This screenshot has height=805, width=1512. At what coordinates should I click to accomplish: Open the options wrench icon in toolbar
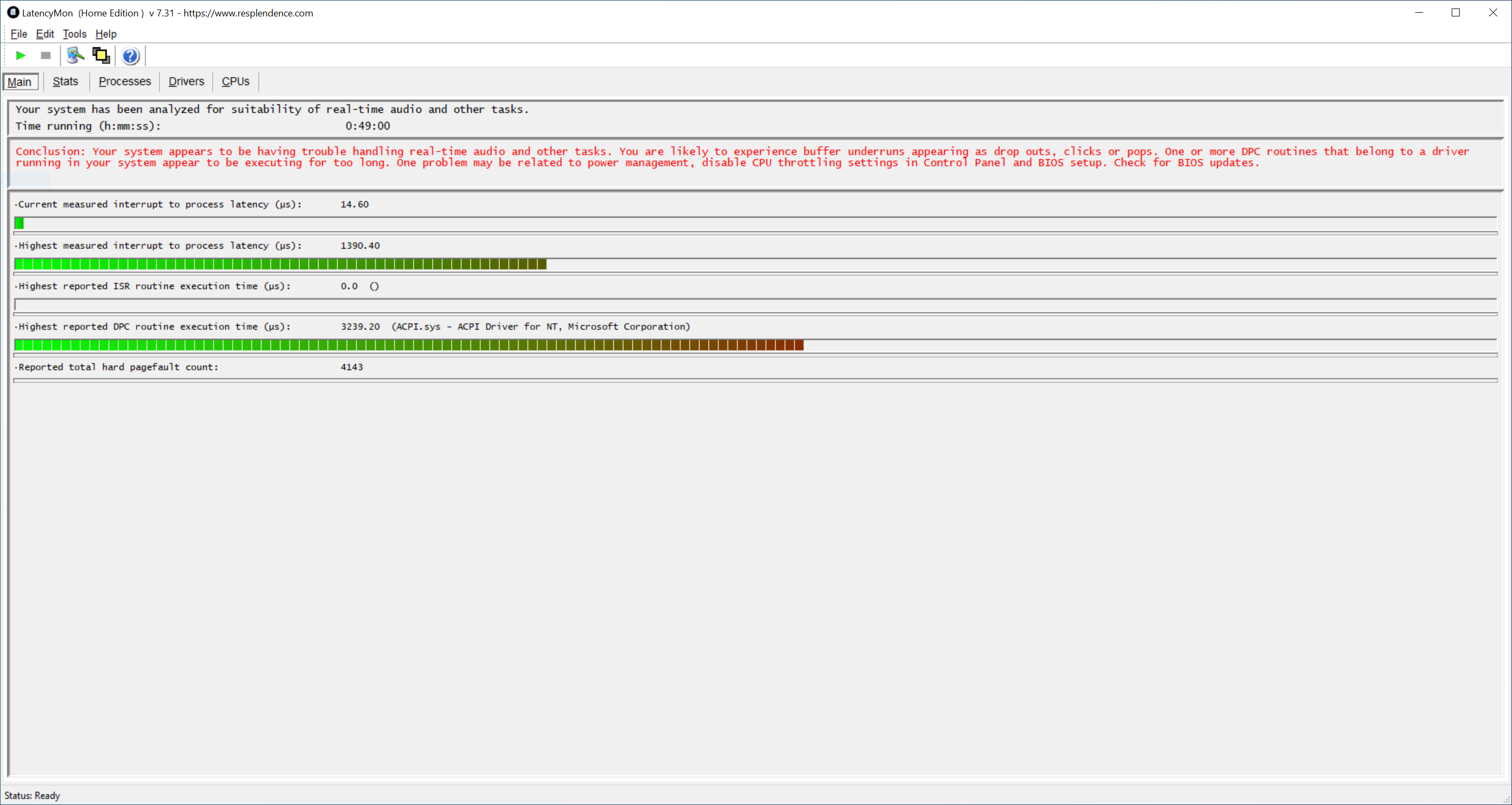[75, 56]
